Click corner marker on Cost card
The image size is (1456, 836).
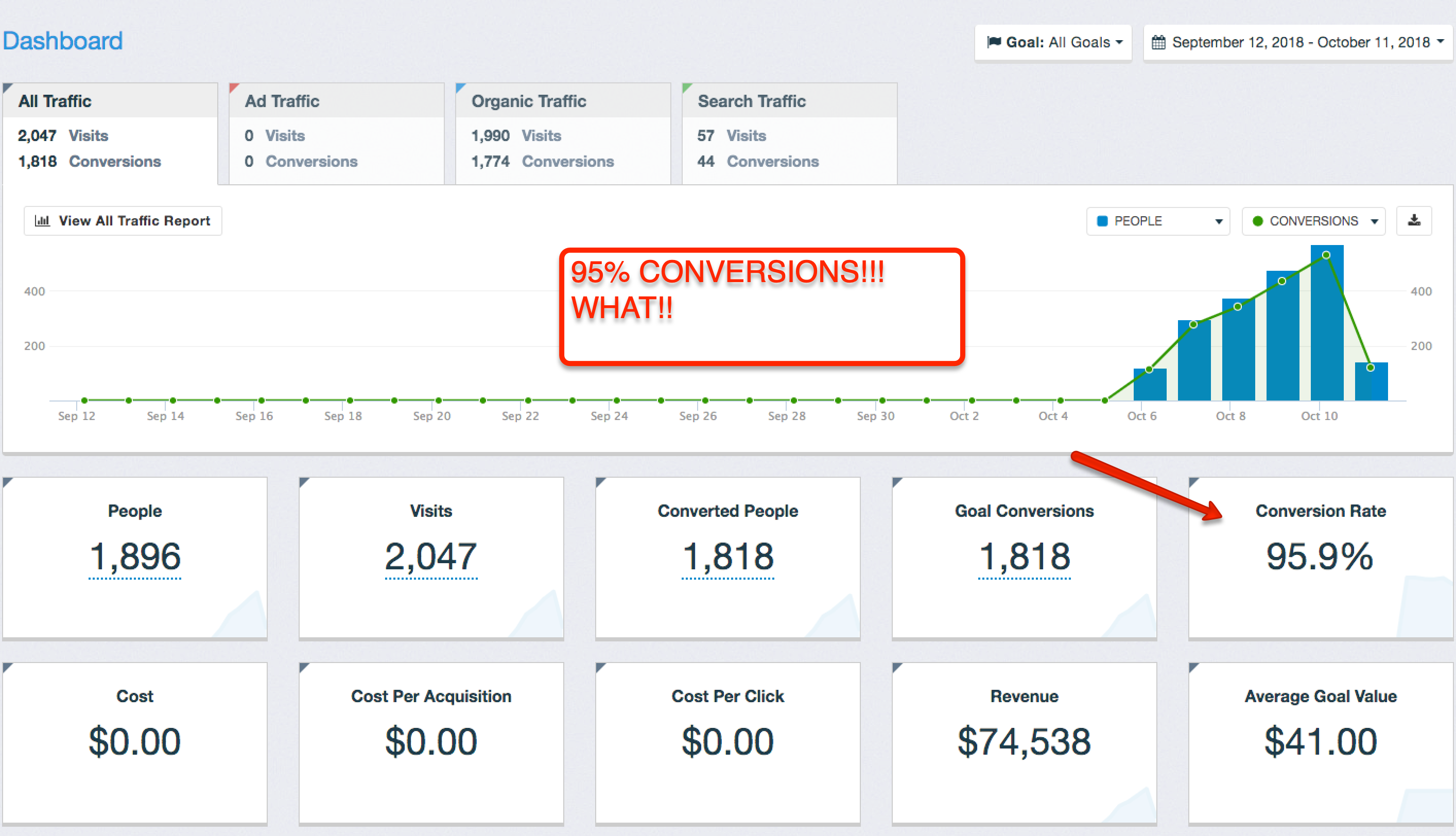tap(7, 667)
